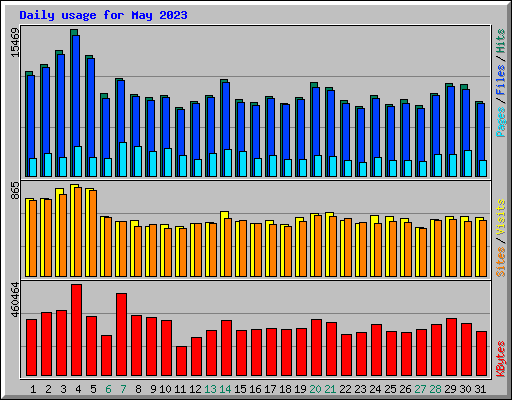Click day label 9 on the x-axis

[153, 389]
